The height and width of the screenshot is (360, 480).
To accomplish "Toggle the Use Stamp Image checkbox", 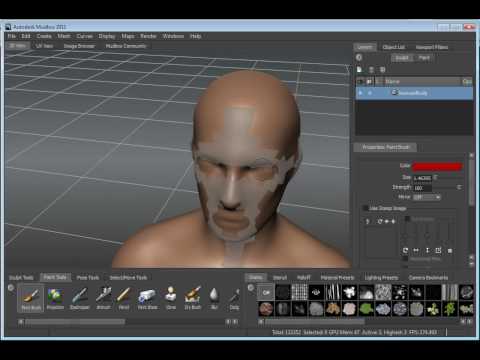I will 365,208.
